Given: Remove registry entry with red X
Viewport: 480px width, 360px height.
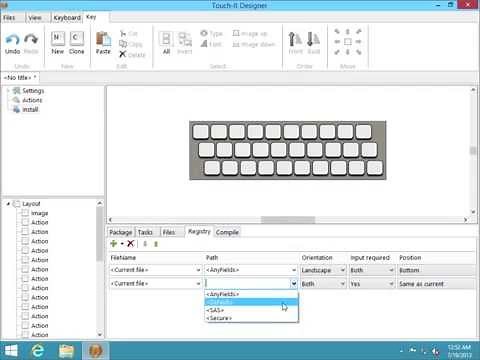Looking at the screenshot, I should click(130, 244).
